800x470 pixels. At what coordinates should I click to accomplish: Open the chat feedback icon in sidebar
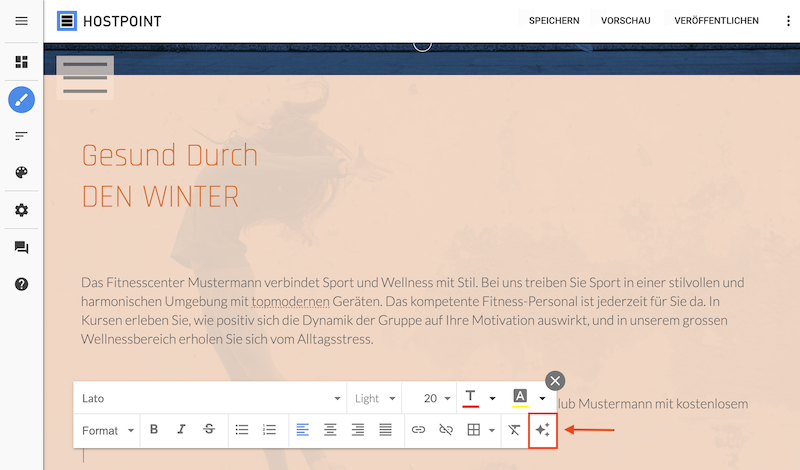pos(21,248)
